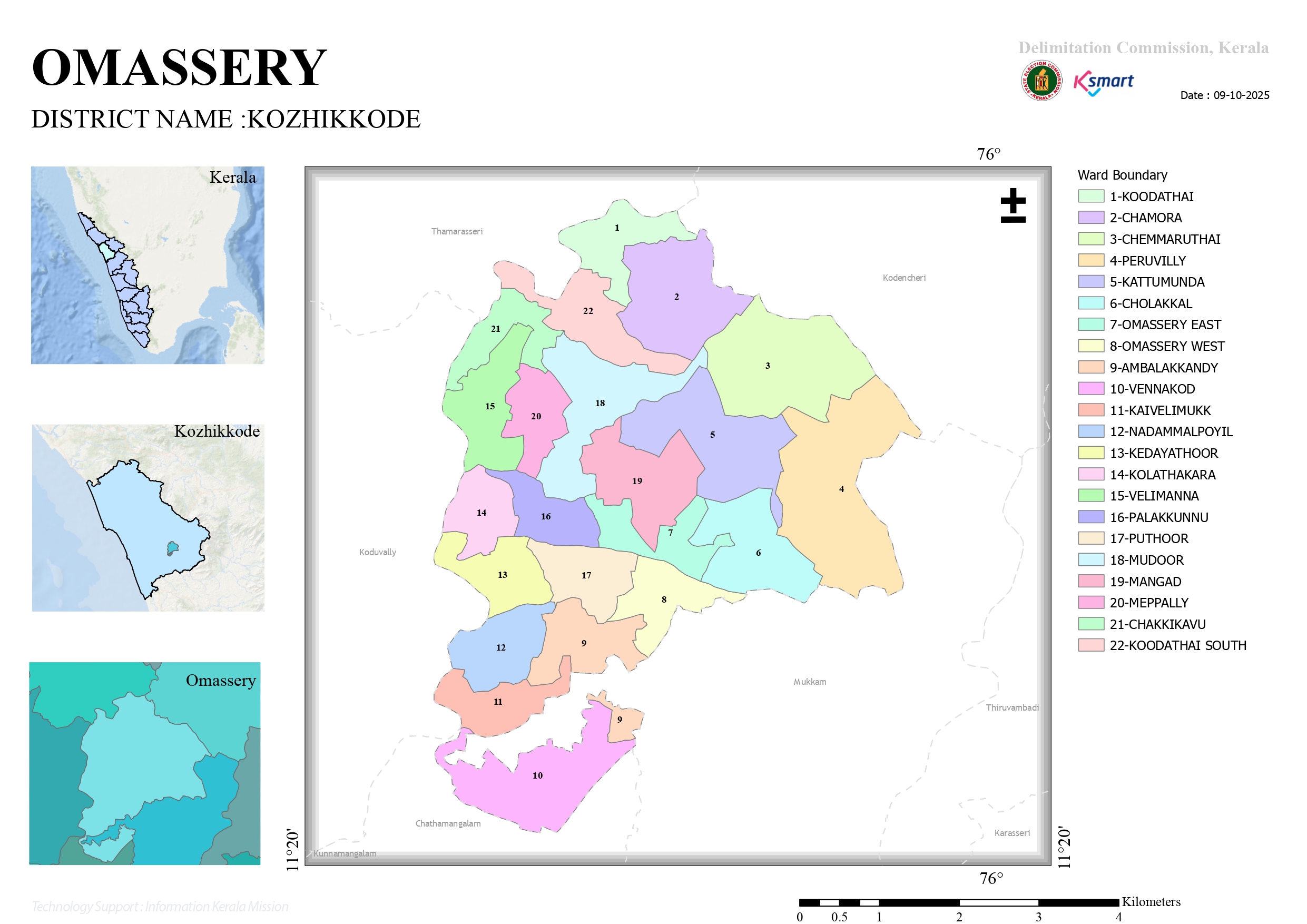Click the Date : 09-10-2025 text

(1224, 95)
